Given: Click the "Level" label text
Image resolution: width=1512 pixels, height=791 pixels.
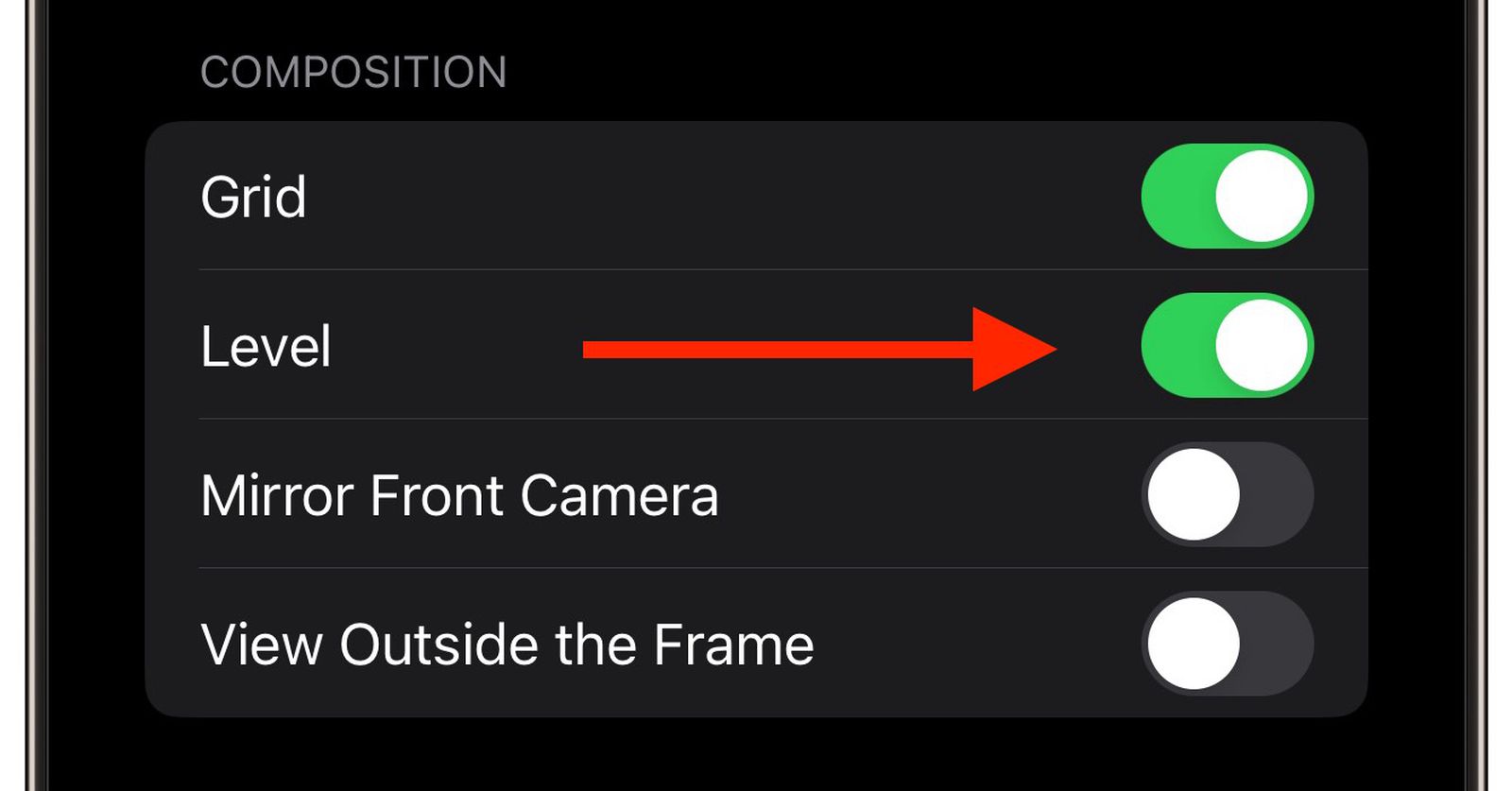Looking at the screenshot, I should (x=266, y=346).
